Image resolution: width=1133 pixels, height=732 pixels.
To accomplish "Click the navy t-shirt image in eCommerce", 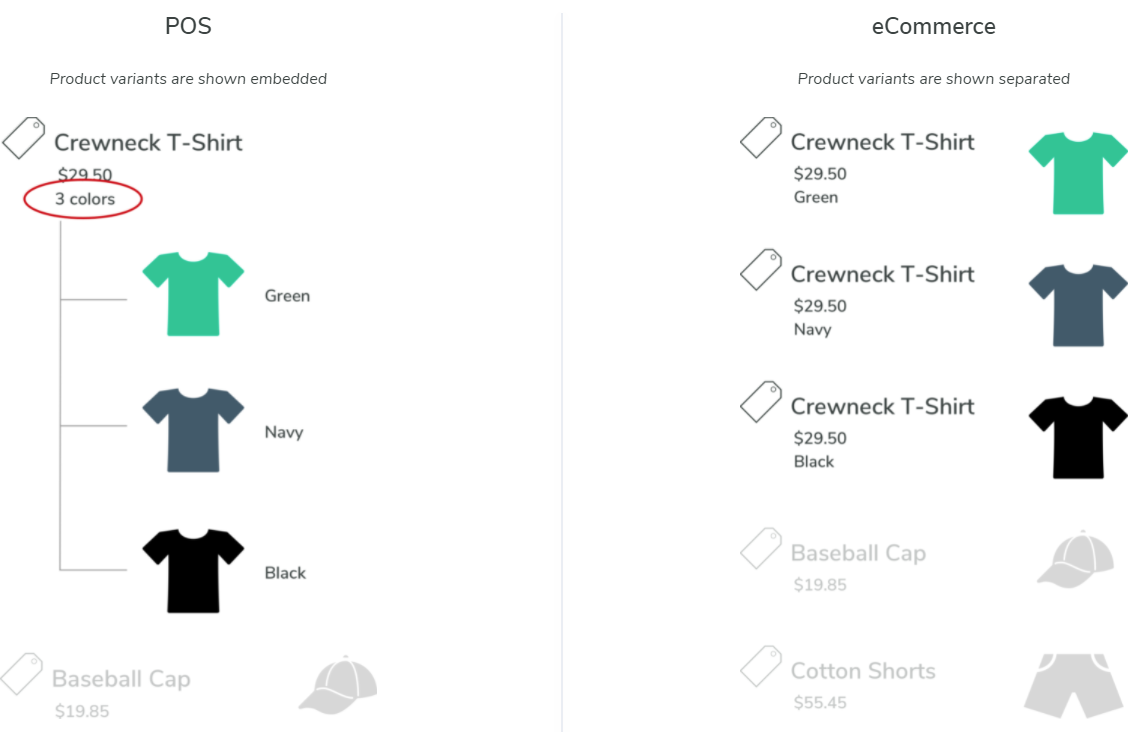I will pos(1078,305).
